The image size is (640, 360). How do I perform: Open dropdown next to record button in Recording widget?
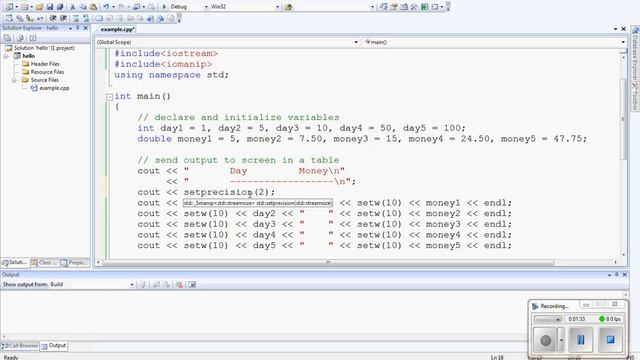pos(561,340)
